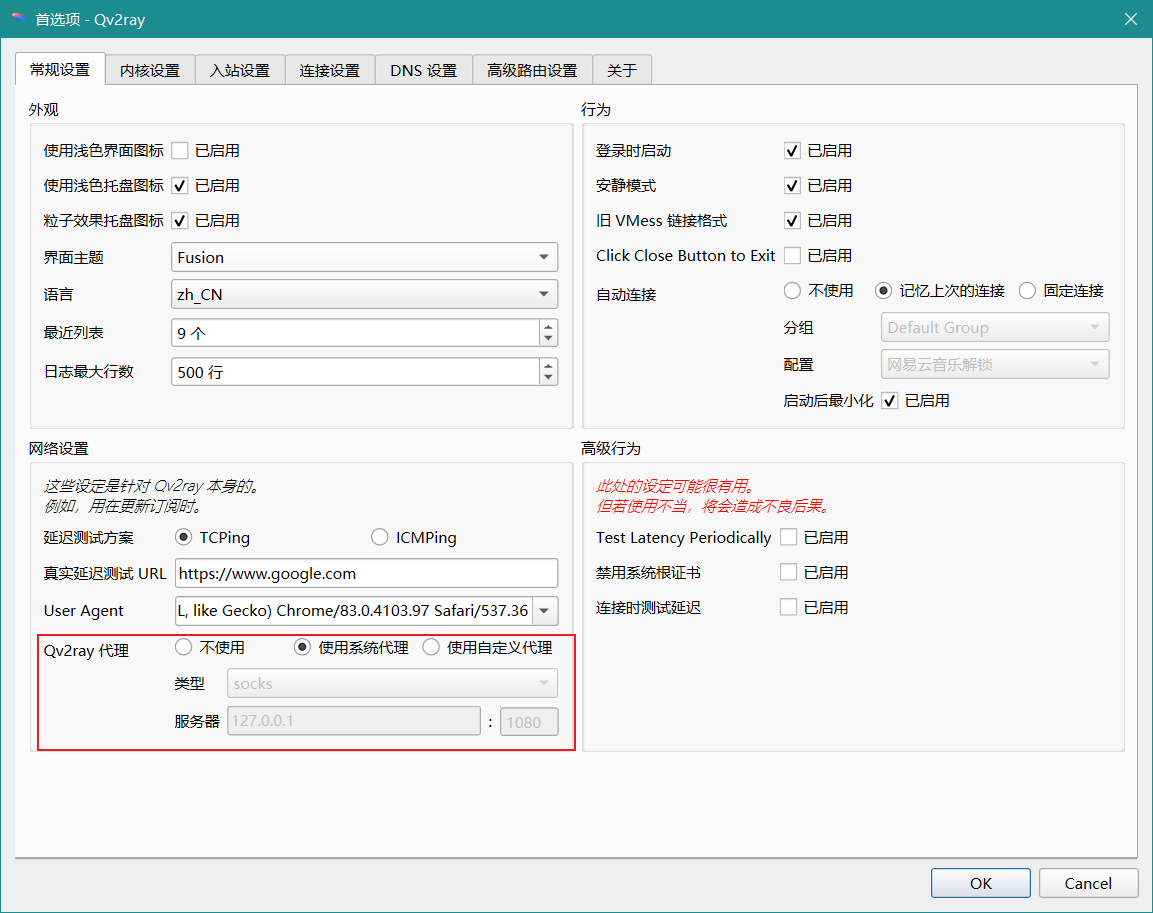The width and height of the screenshot is (1153, 913).
Task: Disable 安静模式 checkbox
Action: click(792, 185)
